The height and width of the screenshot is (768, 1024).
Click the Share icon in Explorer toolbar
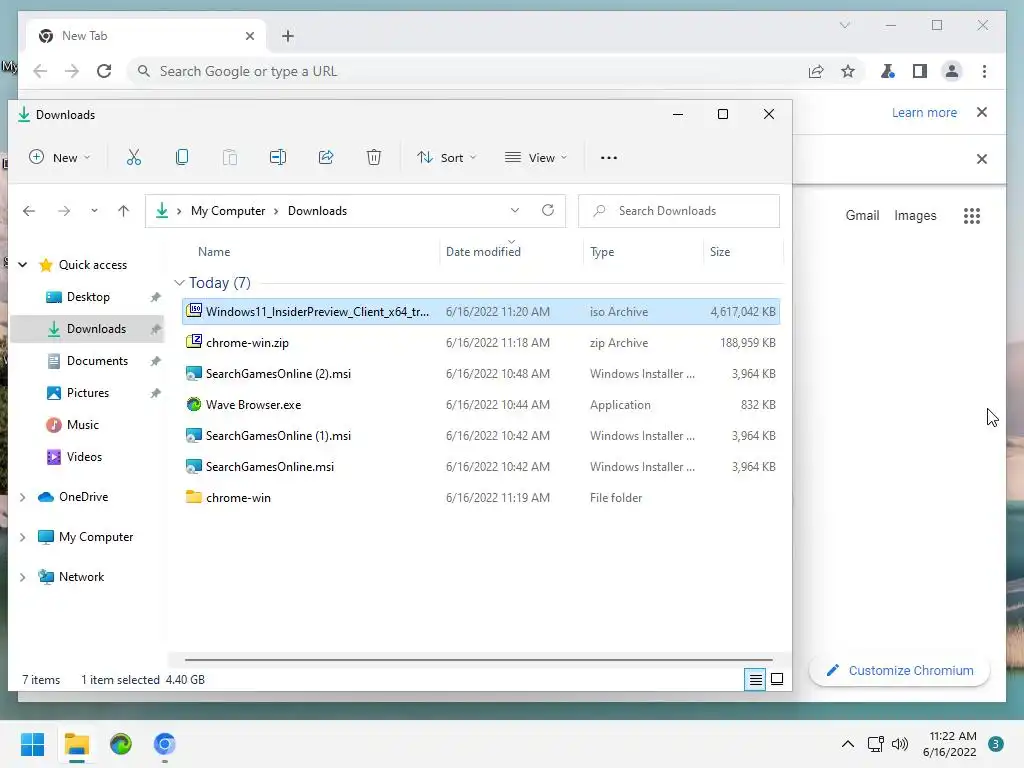[326, 157]
